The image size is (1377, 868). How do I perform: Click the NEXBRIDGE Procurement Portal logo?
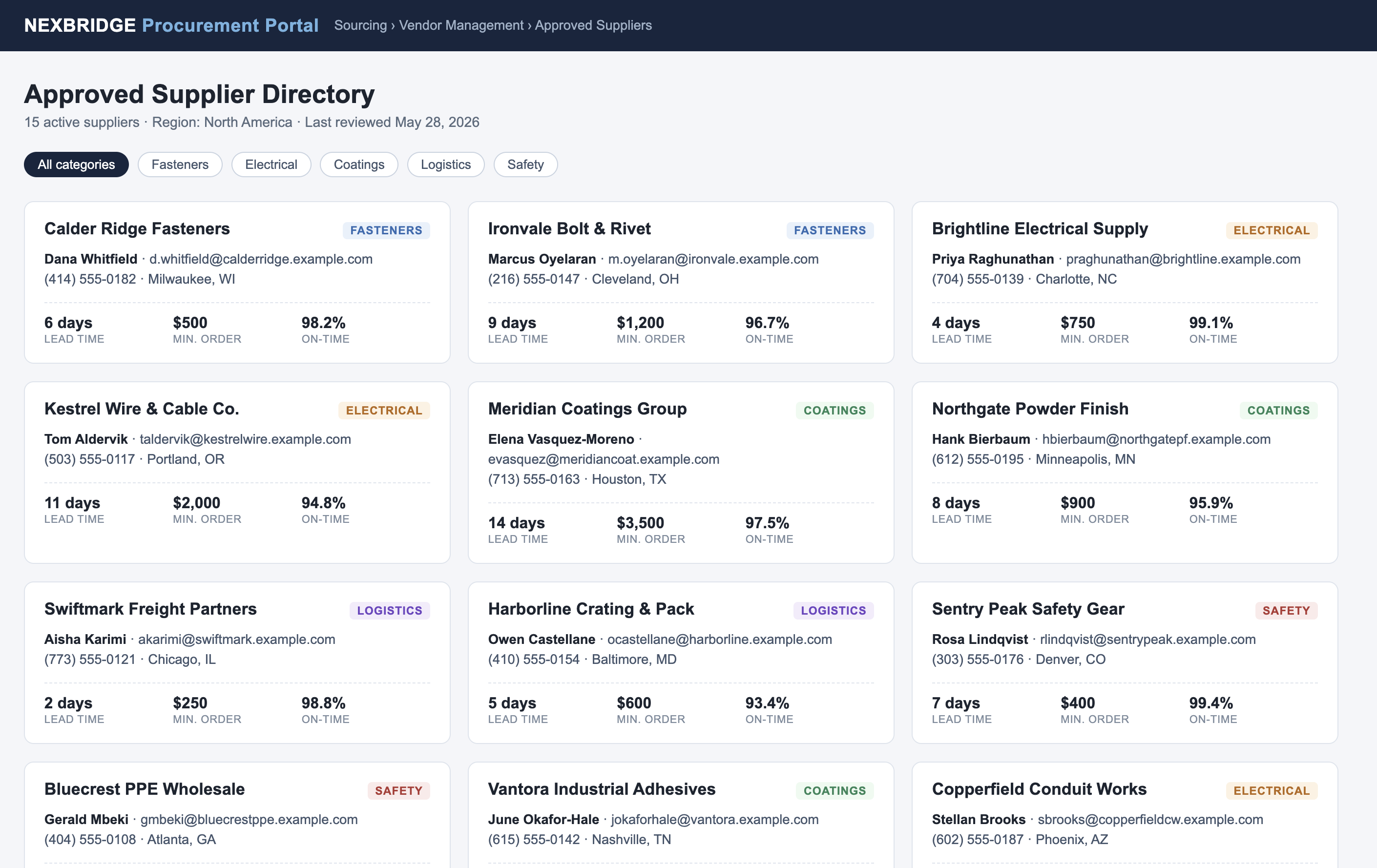pyautogui.click(x=171, y=25)
